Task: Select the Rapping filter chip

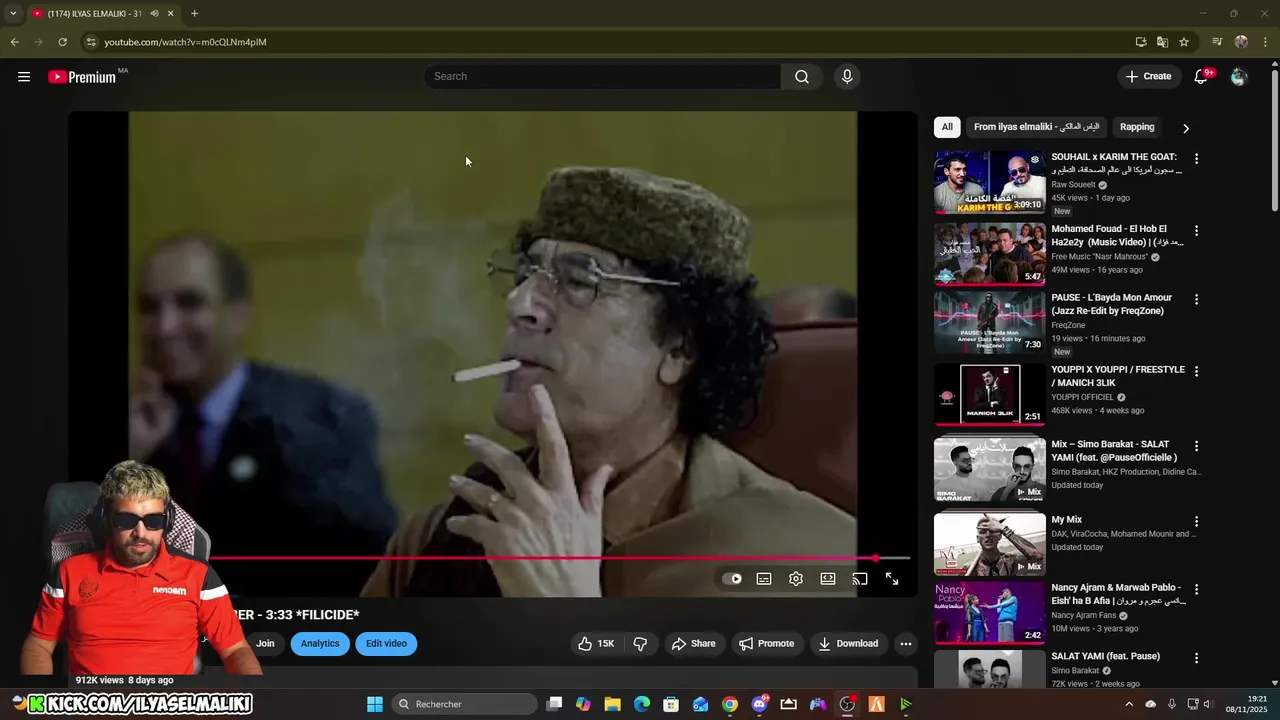Action: point(1137,127)
